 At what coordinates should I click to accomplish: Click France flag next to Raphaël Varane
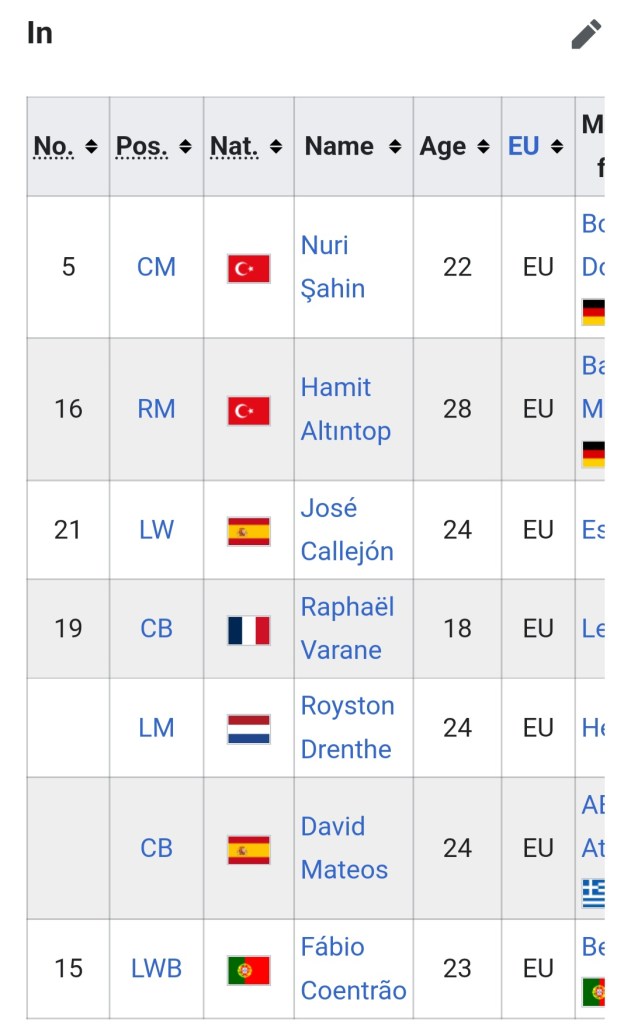click(248, 629)
